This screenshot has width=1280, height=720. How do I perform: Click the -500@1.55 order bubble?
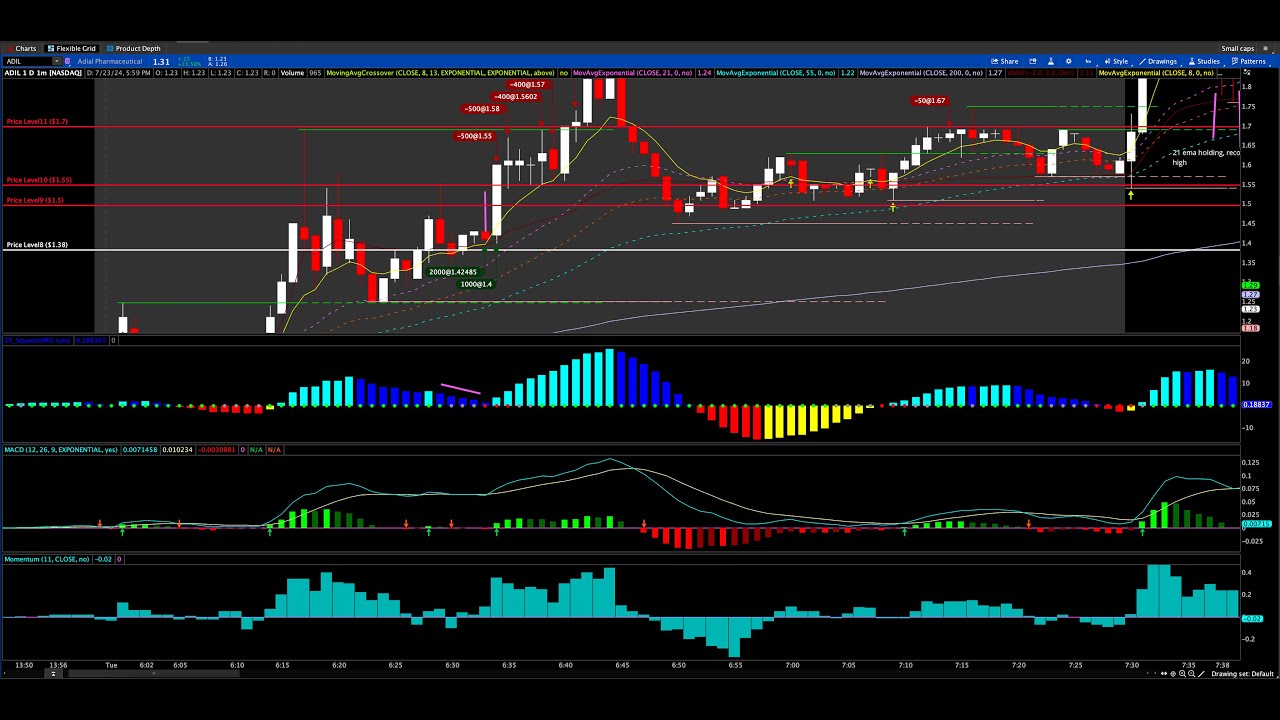[x=475, y=136]
